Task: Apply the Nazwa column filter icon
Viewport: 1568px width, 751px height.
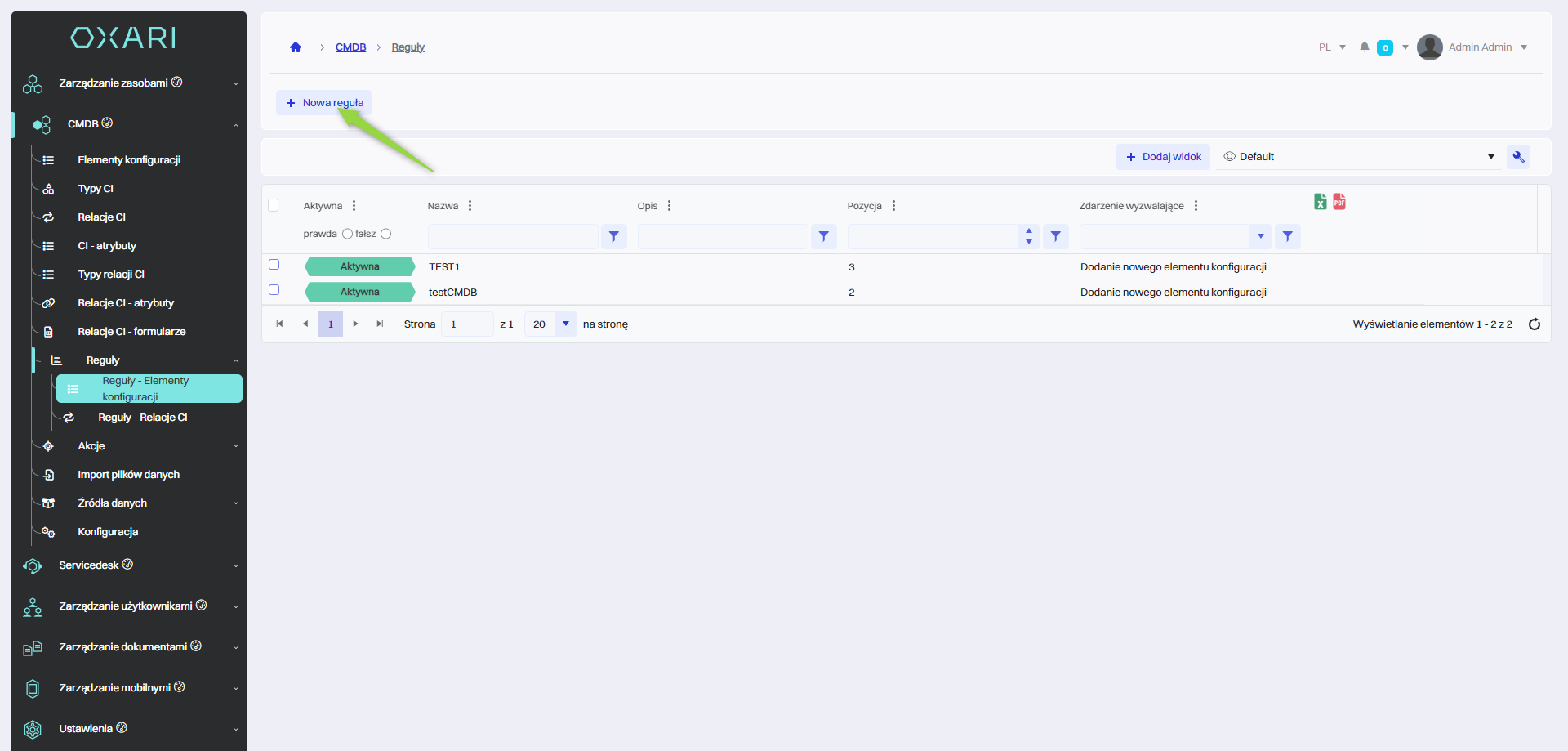Action: 613,236
